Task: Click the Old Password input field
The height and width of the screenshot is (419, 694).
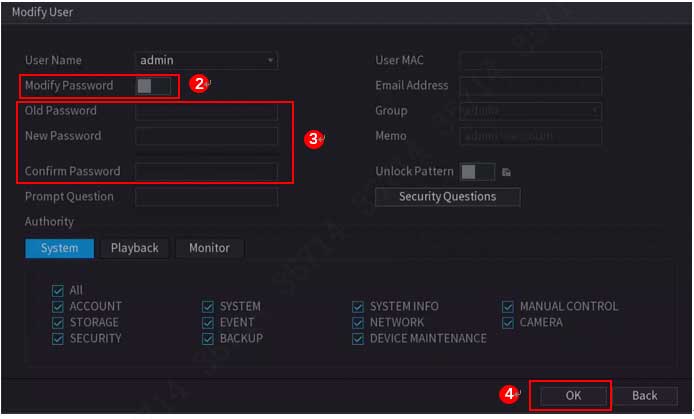Action: pyautogui.click(x=206, y=111)
